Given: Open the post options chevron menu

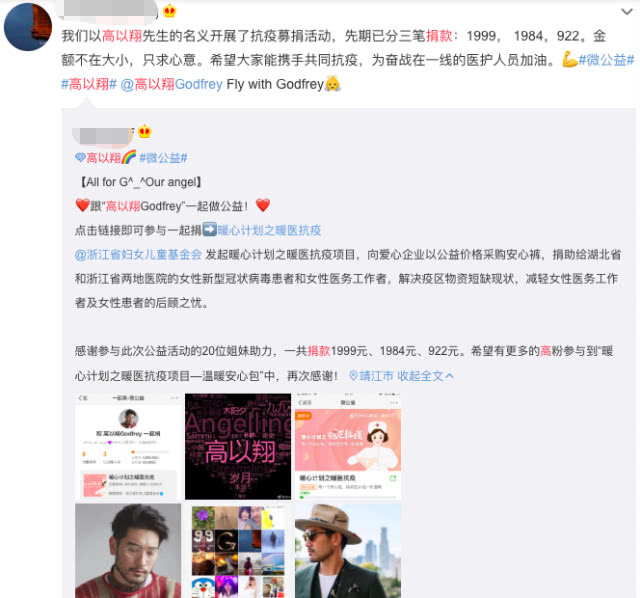Looking at the screenshot, I should tap(627, 12).
